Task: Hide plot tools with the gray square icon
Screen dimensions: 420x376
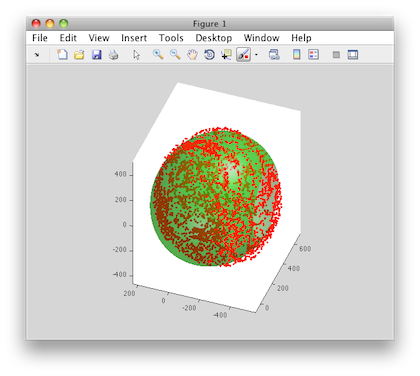Action: [336, 55]
